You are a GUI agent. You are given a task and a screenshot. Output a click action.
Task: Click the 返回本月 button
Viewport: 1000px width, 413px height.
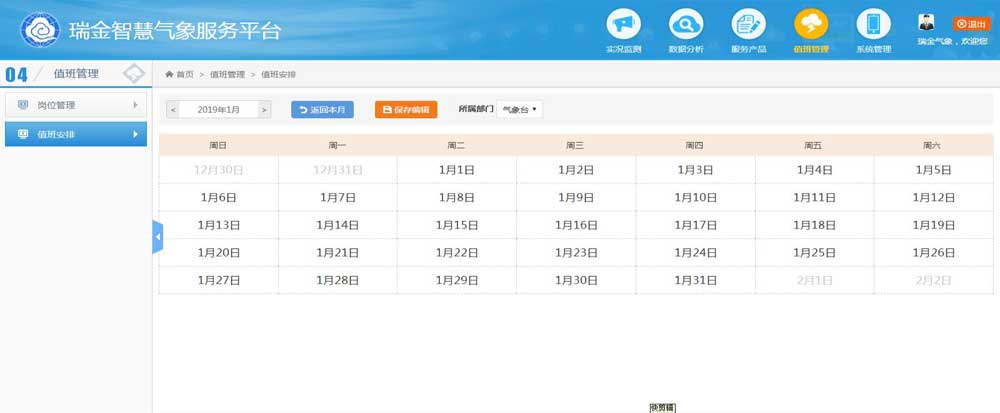click(322, 109)
